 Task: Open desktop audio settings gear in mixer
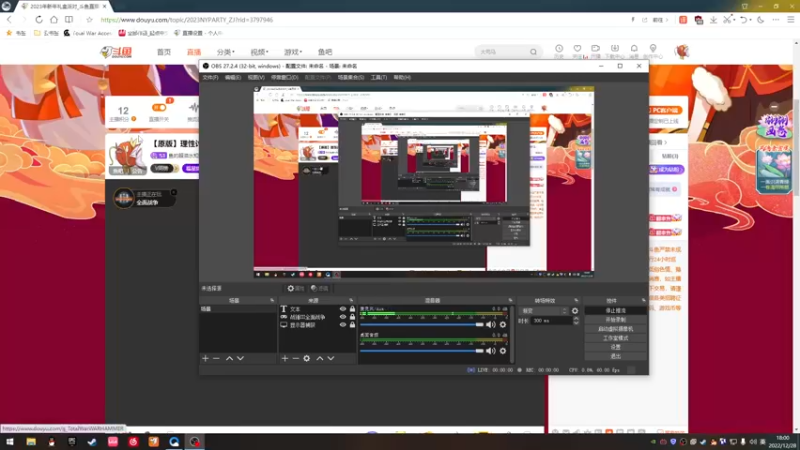point(503,351)
